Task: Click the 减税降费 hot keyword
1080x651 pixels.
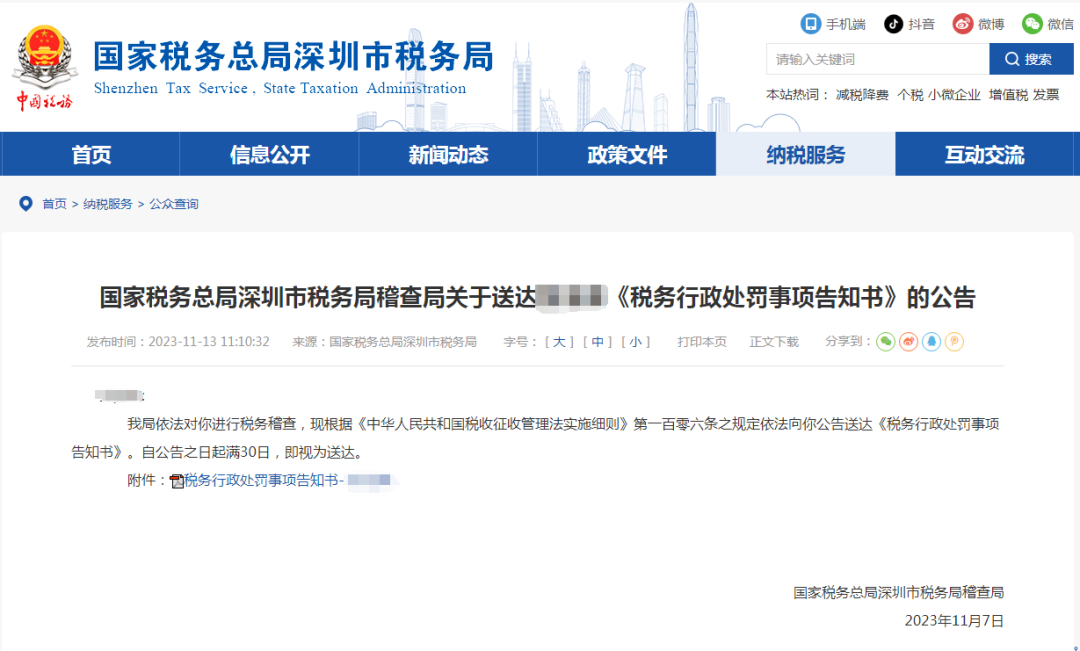Action: (x=862, y=95)
